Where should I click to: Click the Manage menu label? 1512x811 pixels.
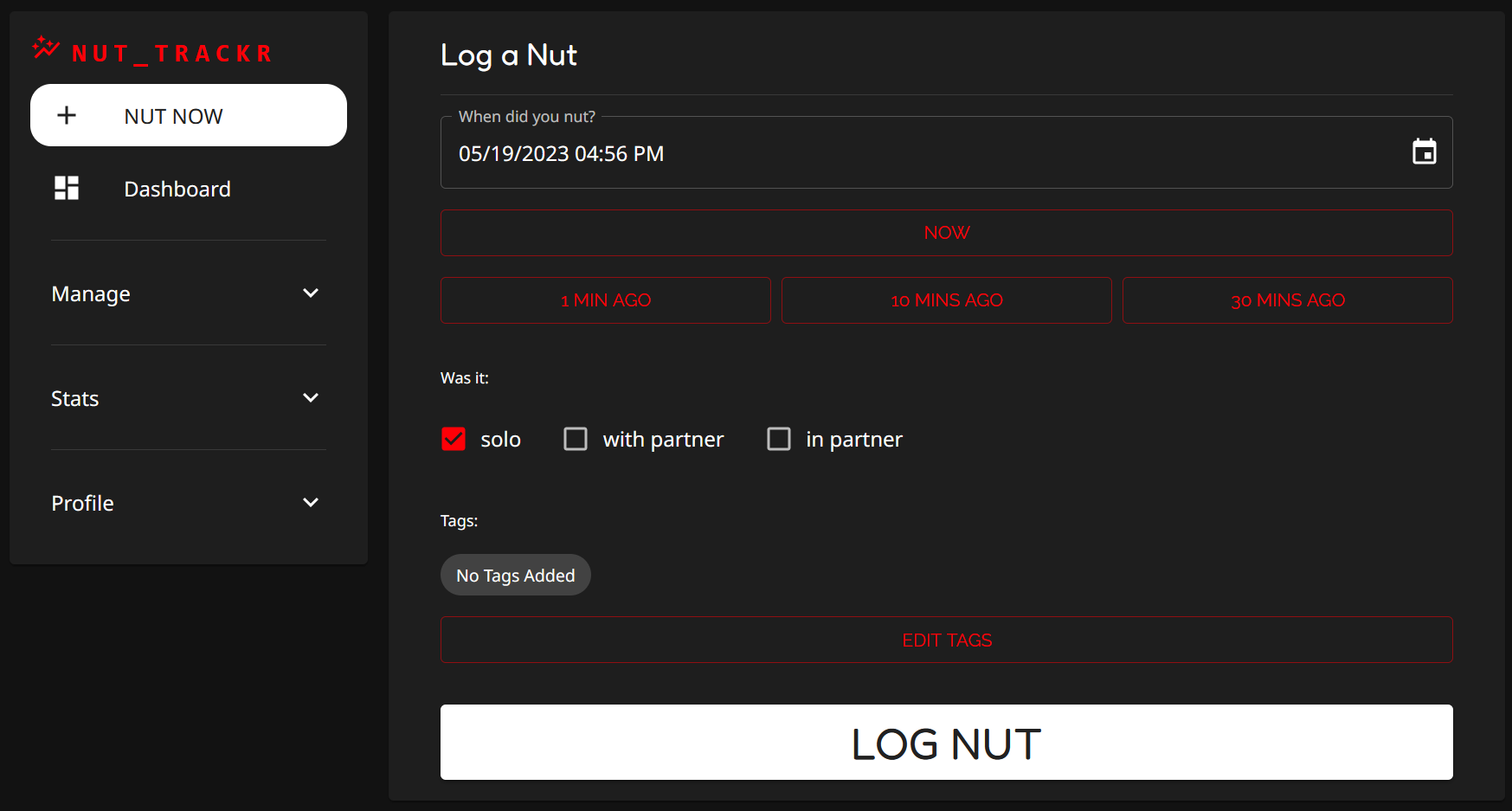click(91, 294)
